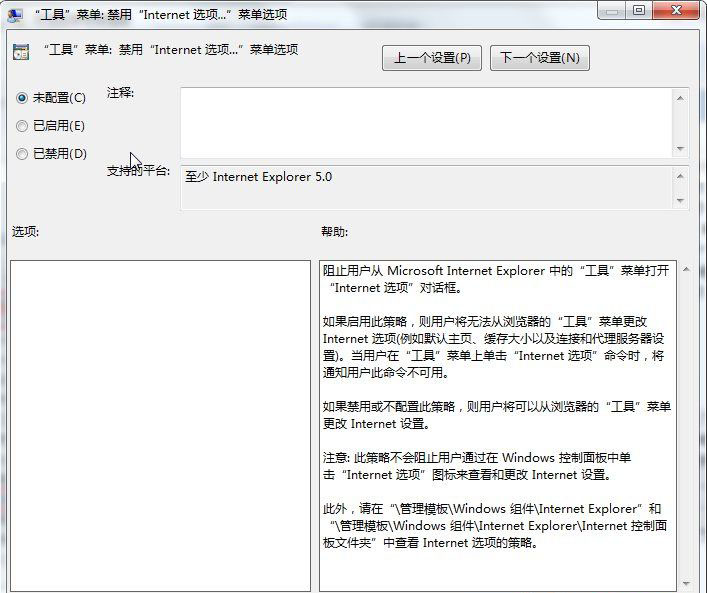Go to 上一个设置 policy

click(431, 58)
